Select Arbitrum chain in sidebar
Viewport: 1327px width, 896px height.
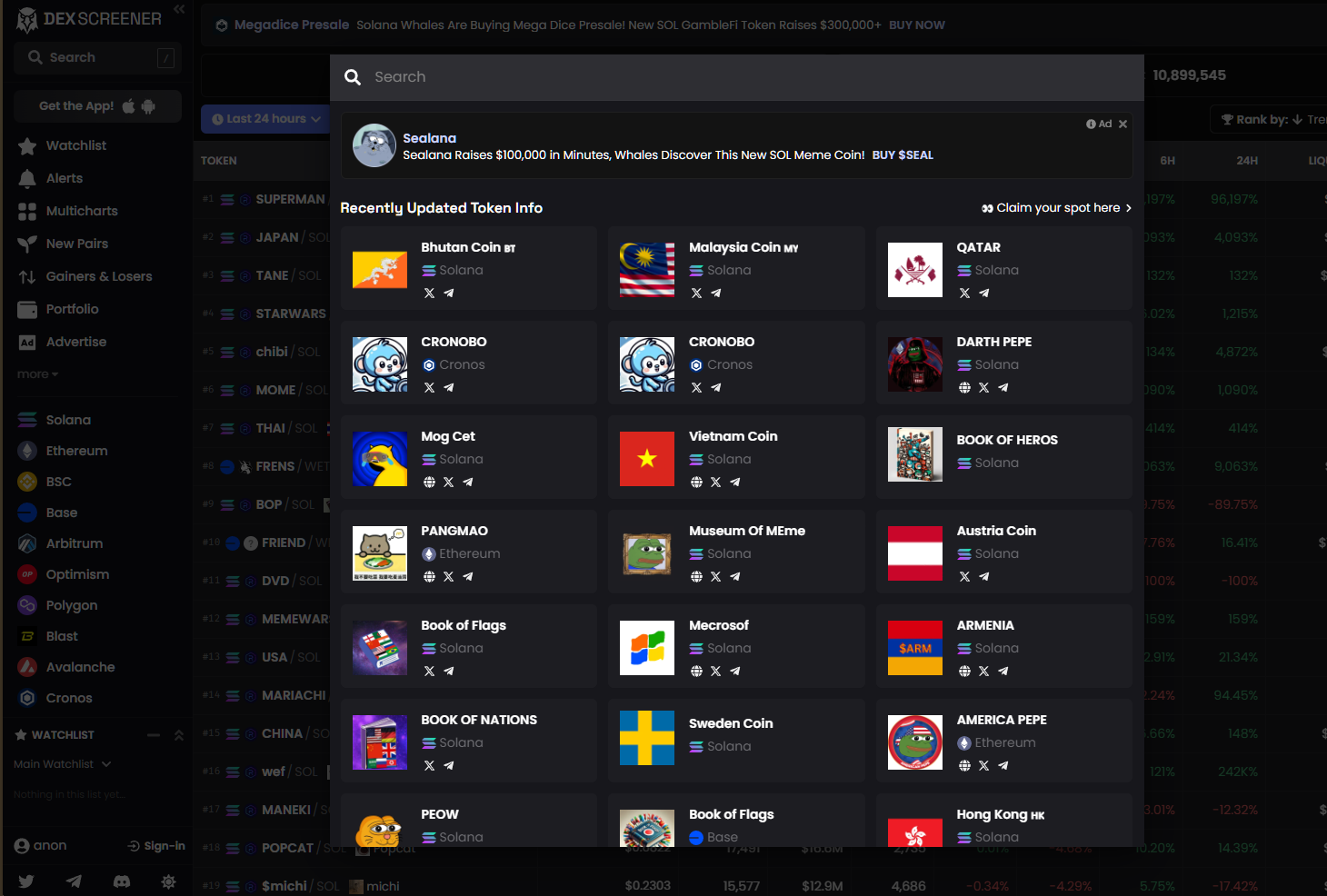tap(61, 543)
